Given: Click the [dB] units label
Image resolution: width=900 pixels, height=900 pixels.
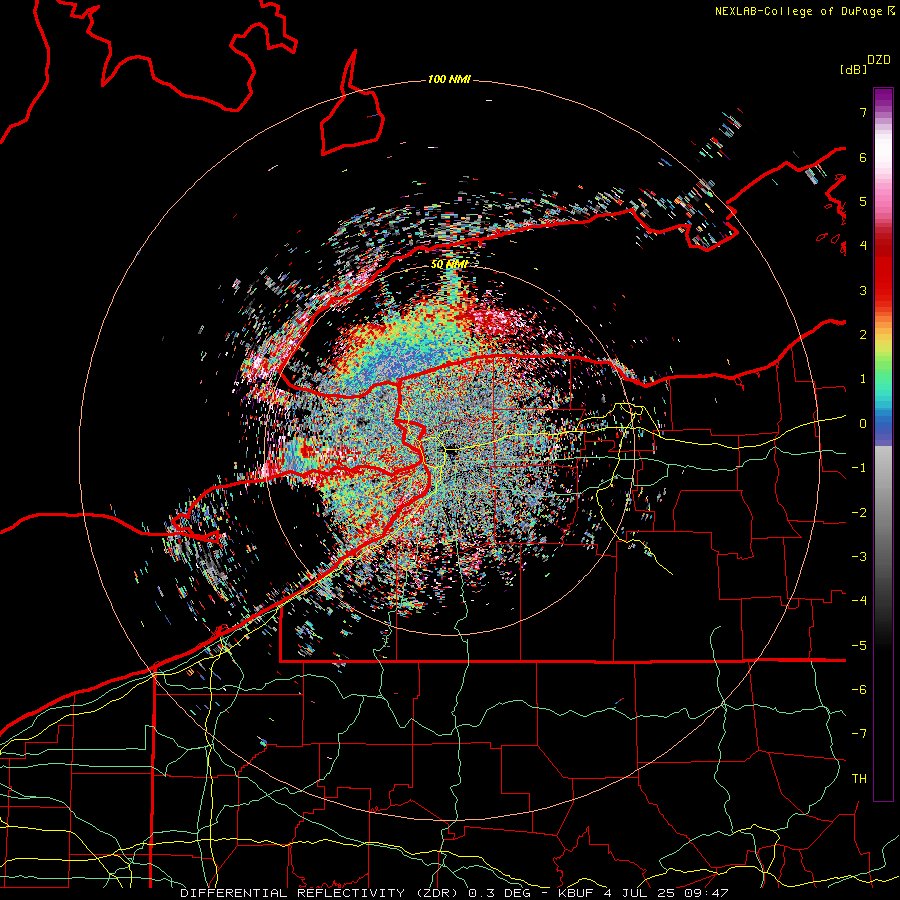Looking at the screenshot, I should (854, 69).
